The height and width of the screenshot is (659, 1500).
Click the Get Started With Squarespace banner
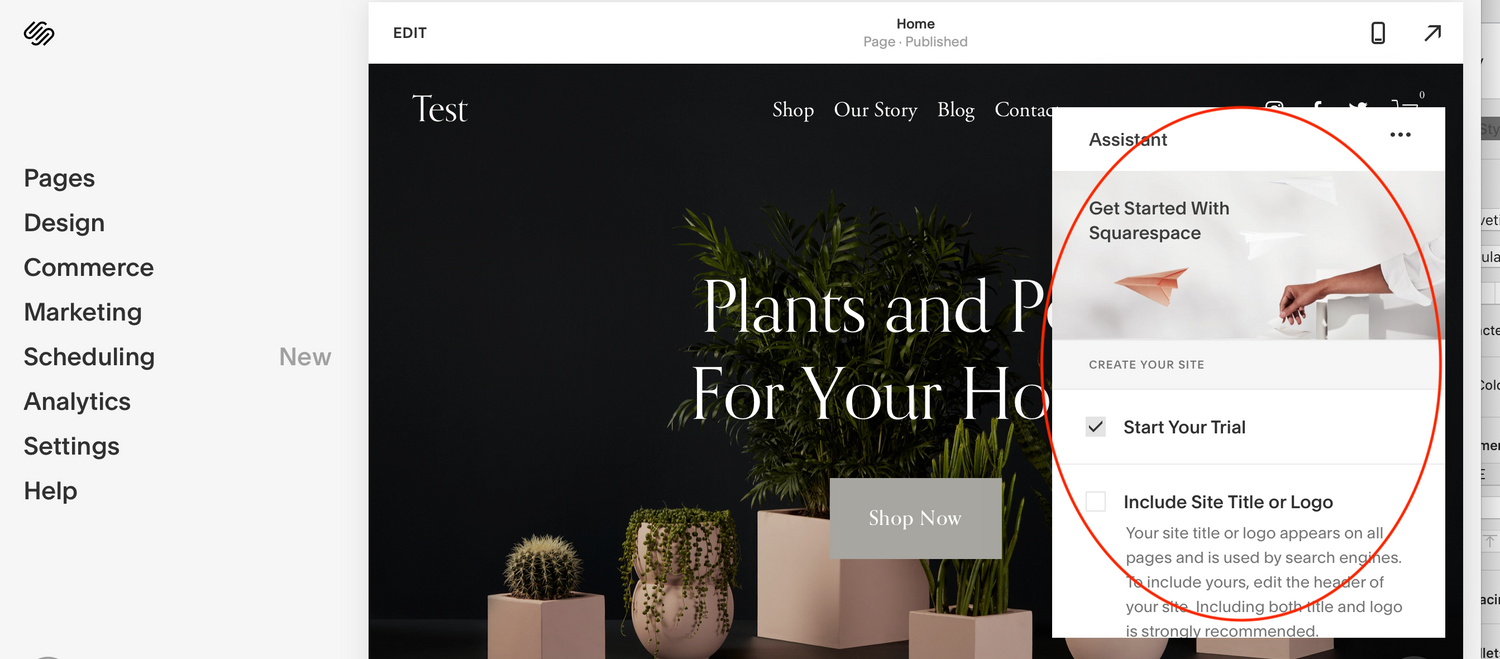coord(1248,255)
